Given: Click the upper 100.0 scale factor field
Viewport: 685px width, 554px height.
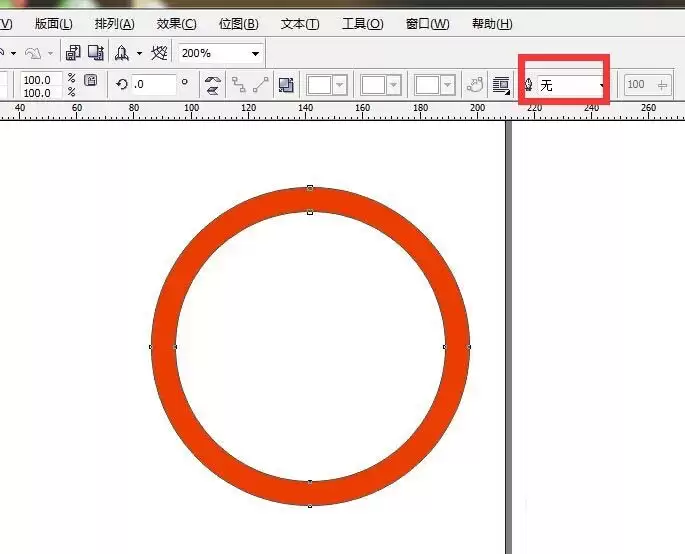Looking at the screenshot, I should (x=41, y=80).
